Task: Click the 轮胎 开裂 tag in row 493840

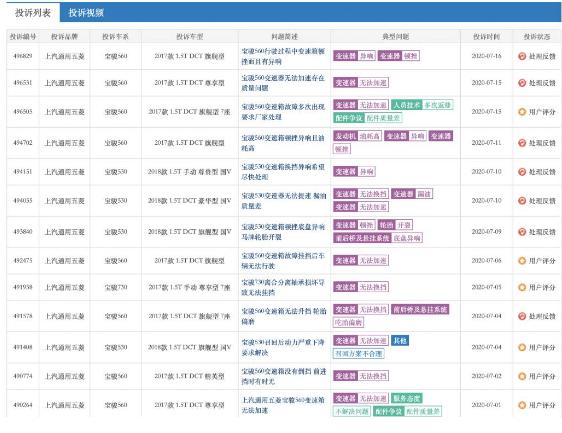Action: [x=395, y=225]
